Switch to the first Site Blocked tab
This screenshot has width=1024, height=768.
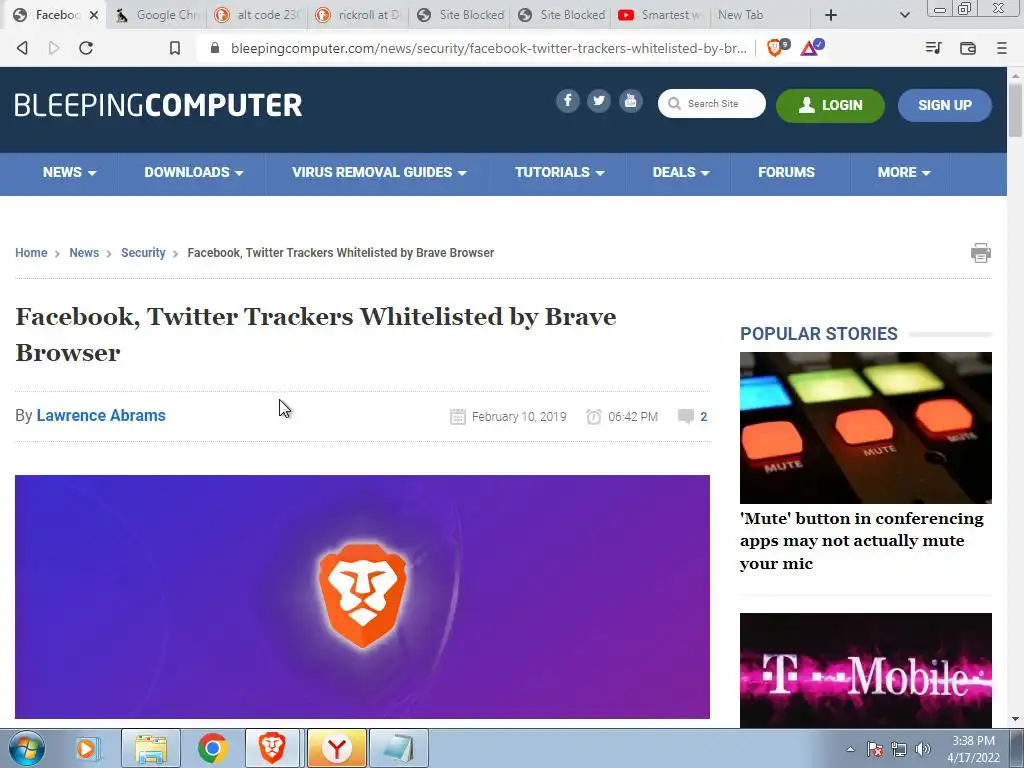(460, 14)
